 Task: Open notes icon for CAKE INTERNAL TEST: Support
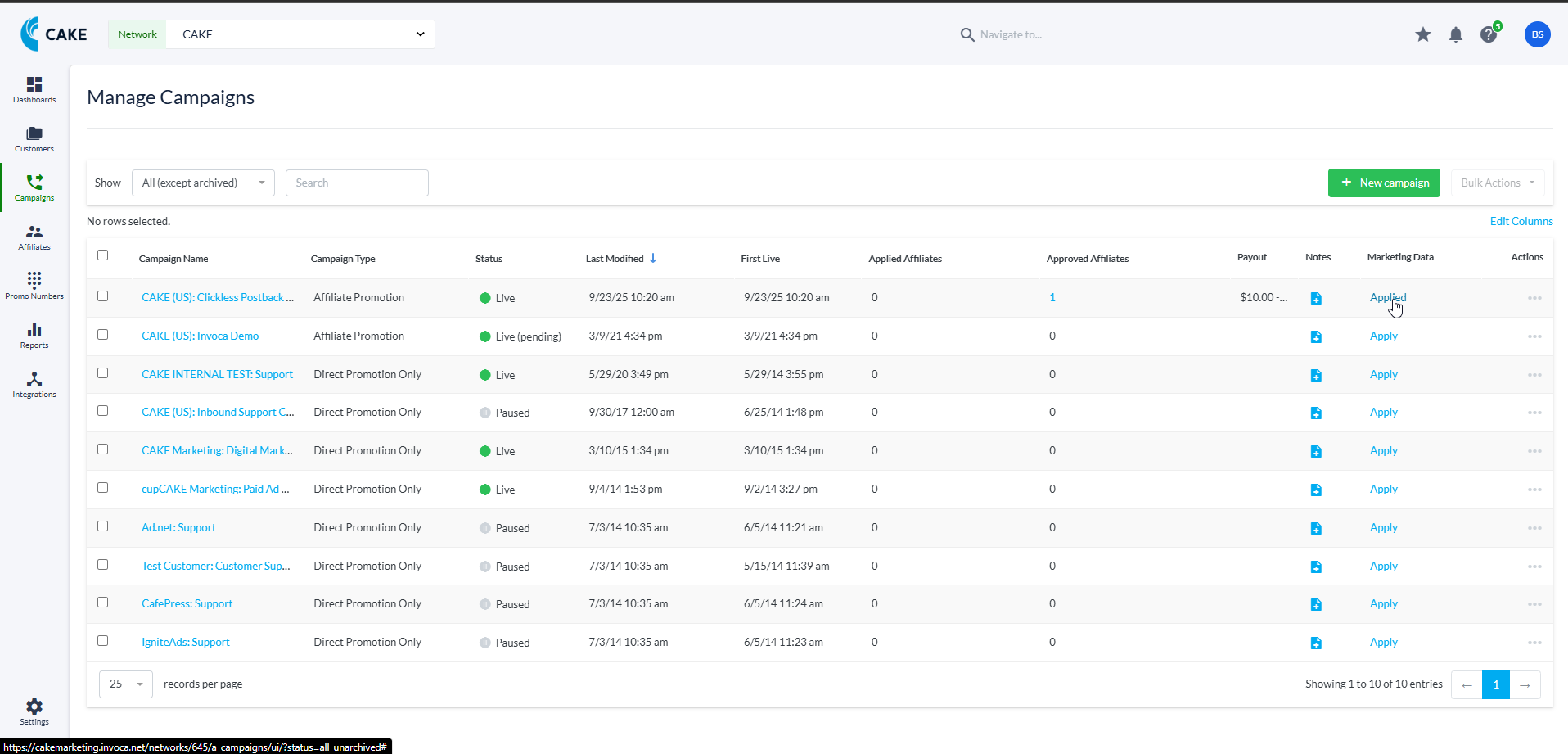(1316, 376)
